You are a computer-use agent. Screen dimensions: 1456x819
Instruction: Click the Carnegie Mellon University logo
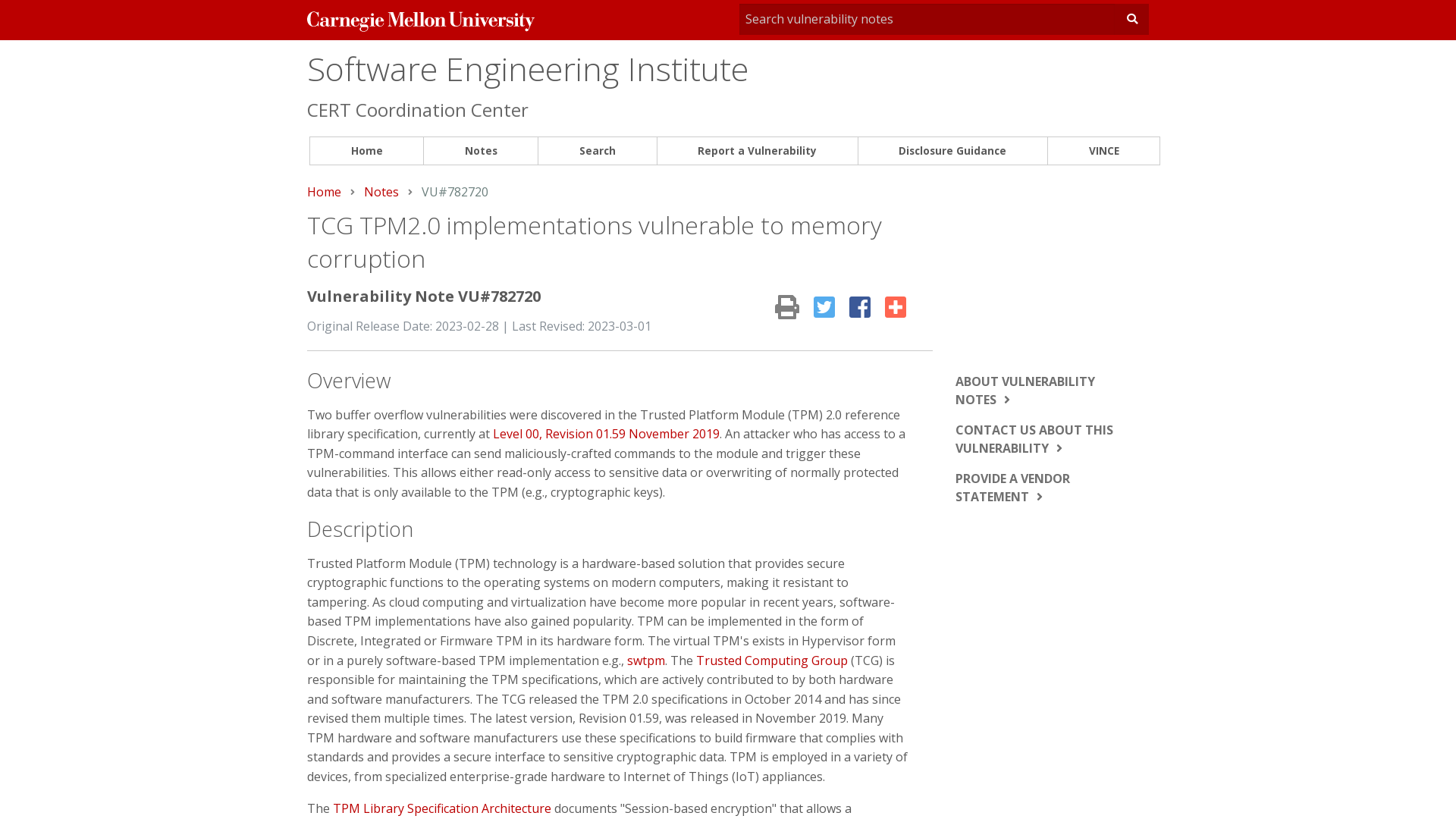coord(421,20)
